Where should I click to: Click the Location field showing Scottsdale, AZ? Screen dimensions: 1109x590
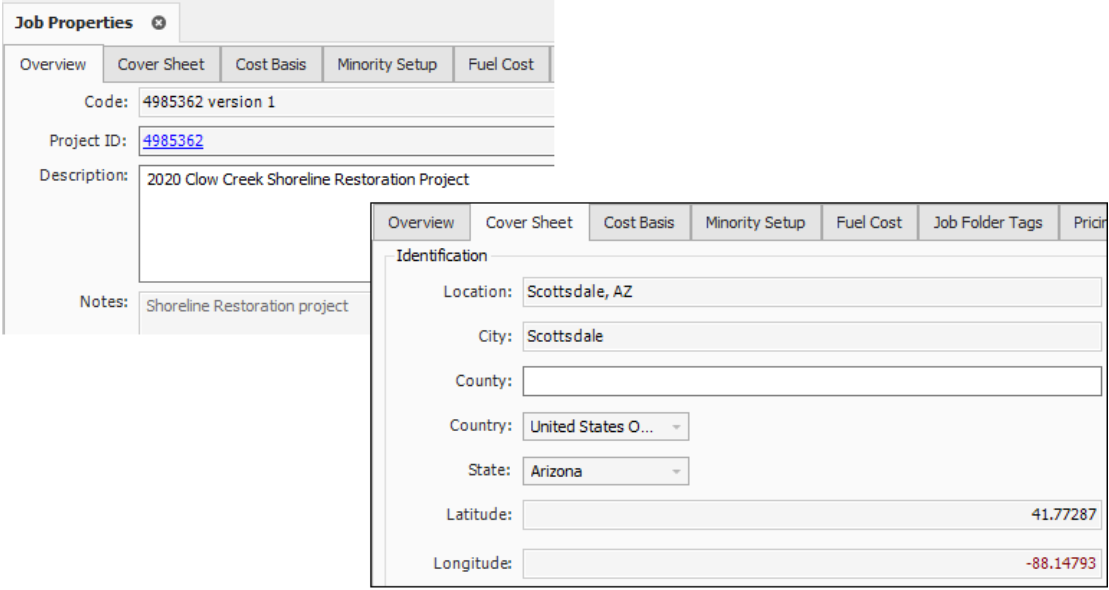[x=811, y=292]
